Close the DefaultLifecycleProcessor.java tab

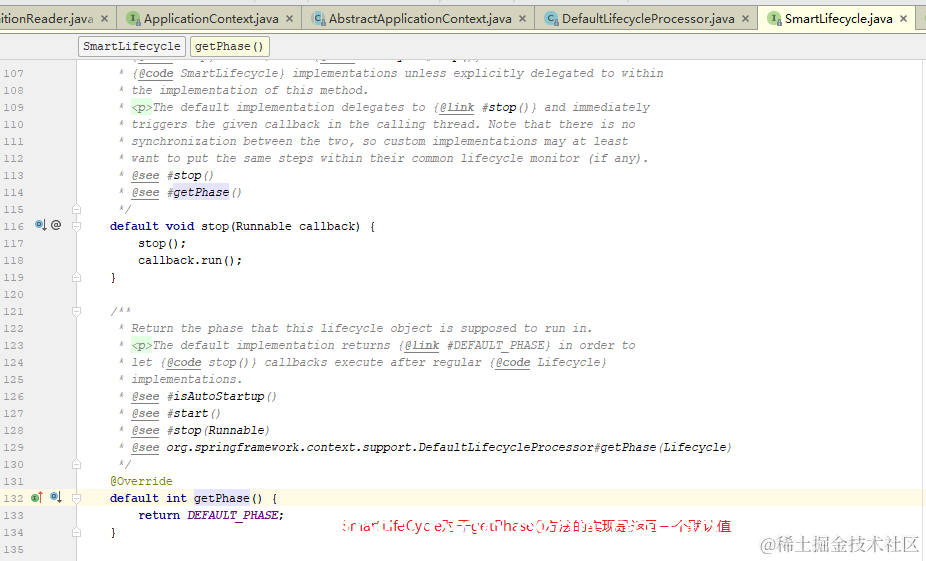(746, 19)
